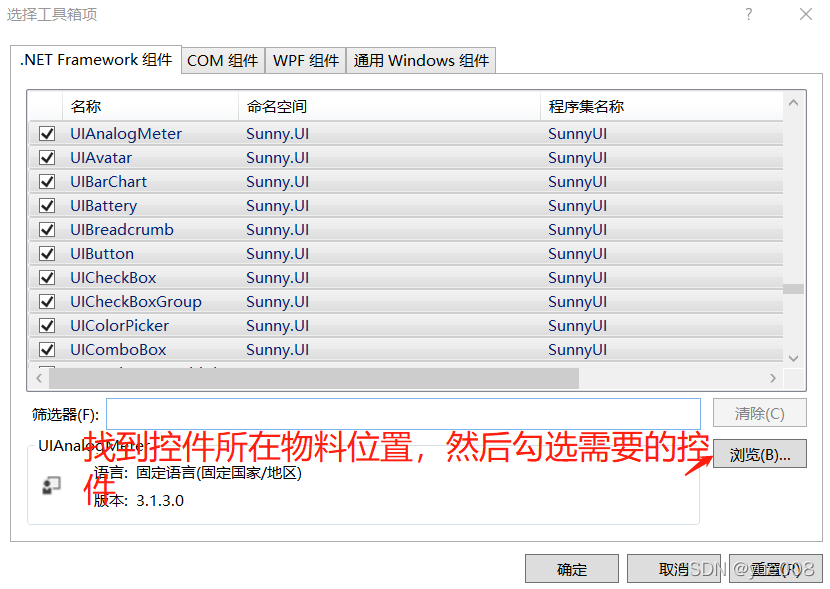Click the horizontal scrollbar left arrow
The height and width of the screenshot is (589, 830).
click(39, 378)
